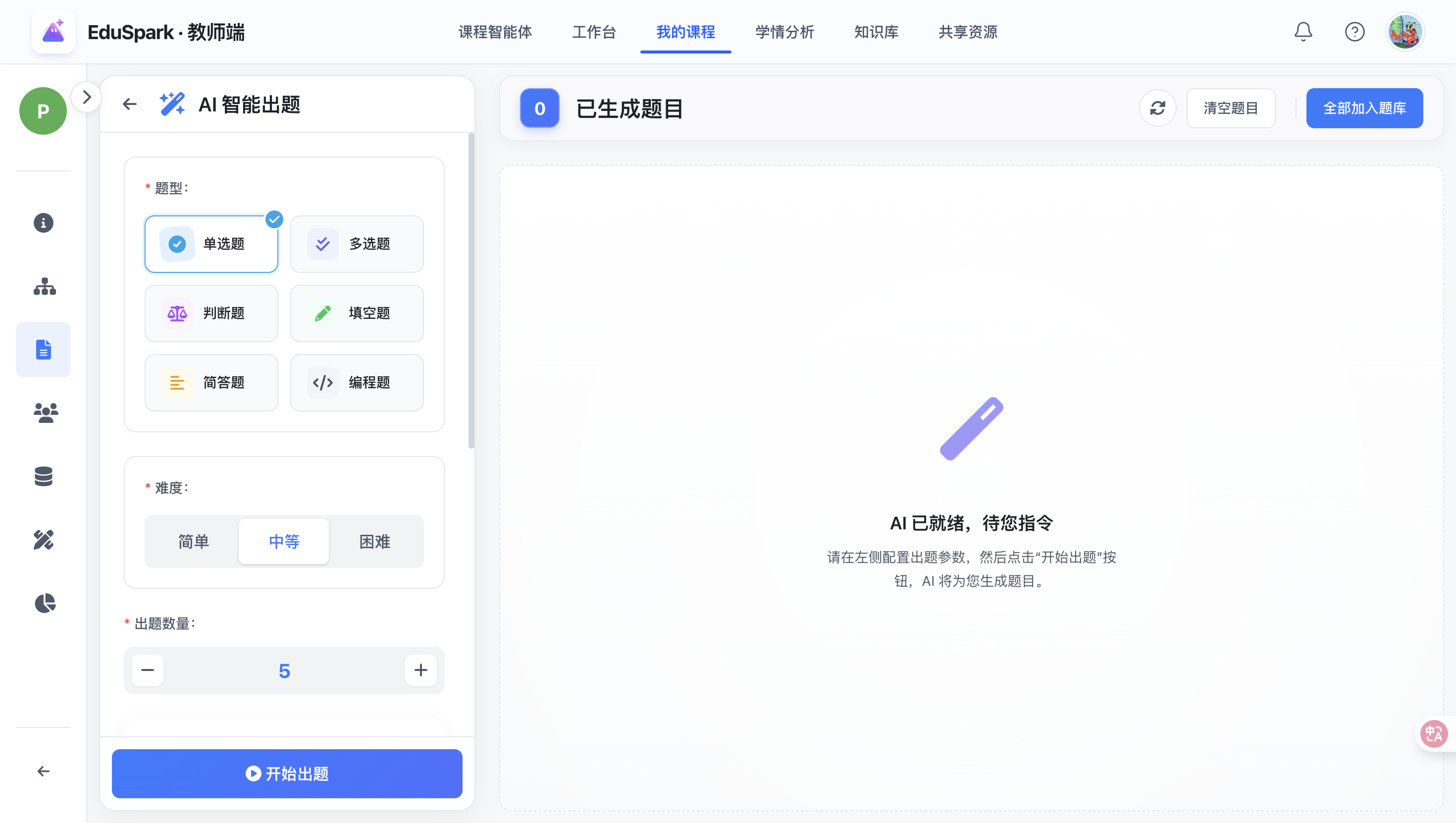Image resolution: width=1456 pixels, height=823 pixels.
Task: Toggle the 填空题 question type
Action: (357, 313)
